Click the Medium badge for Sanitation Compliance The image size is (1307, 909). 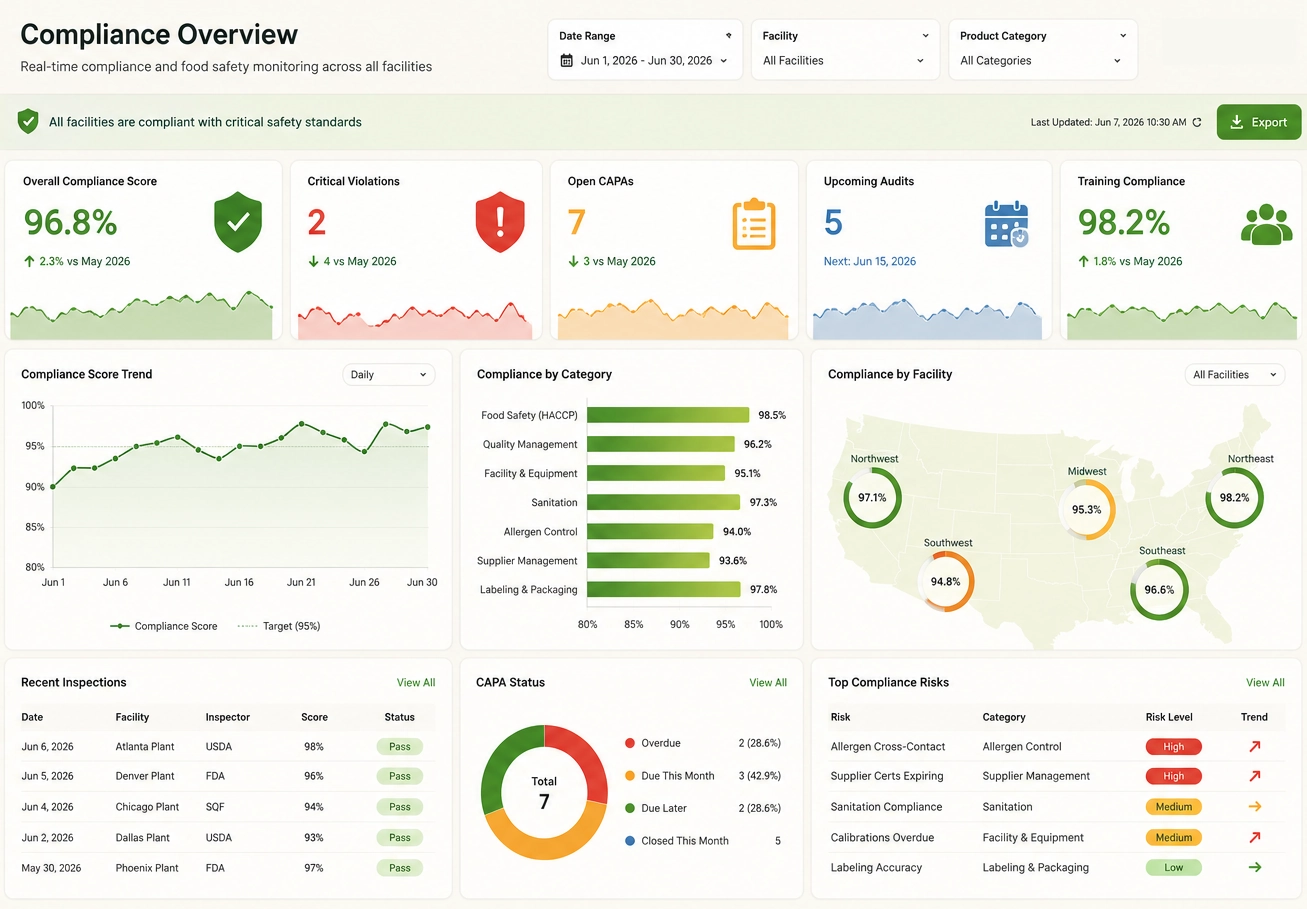click(x=1174, y=807)
